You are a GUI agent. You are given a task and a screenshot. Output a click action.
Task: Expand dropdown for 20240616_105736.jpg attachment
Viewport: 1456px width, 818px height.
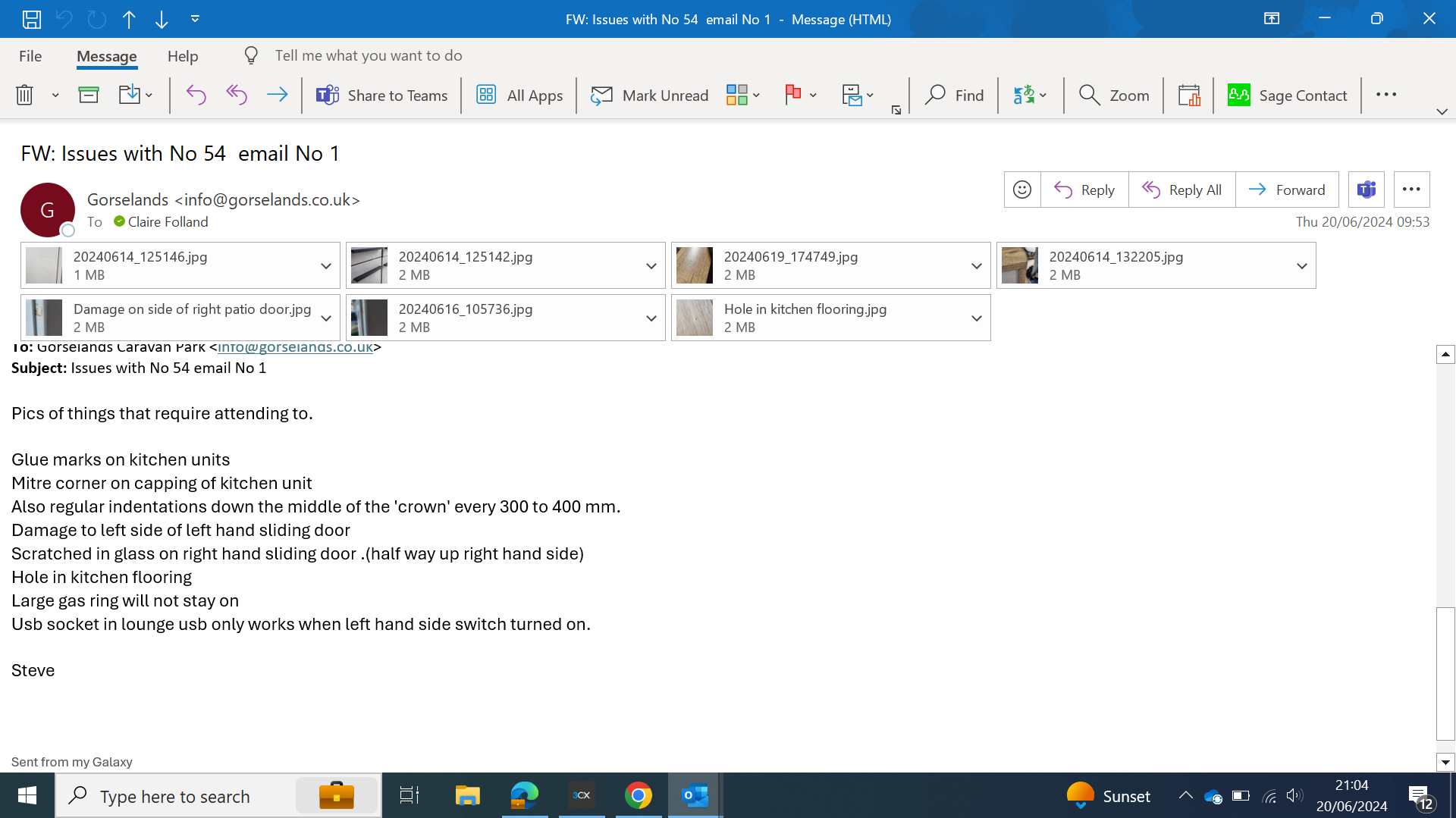(x=651, y=318)
